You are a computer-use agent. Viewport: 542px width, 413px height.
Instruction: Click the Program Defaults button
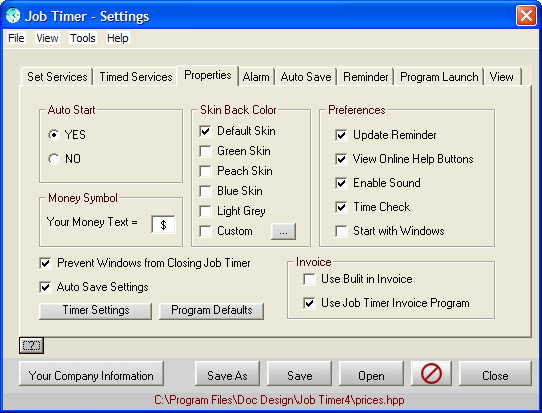pyautogui.click(x=212, y=311)
